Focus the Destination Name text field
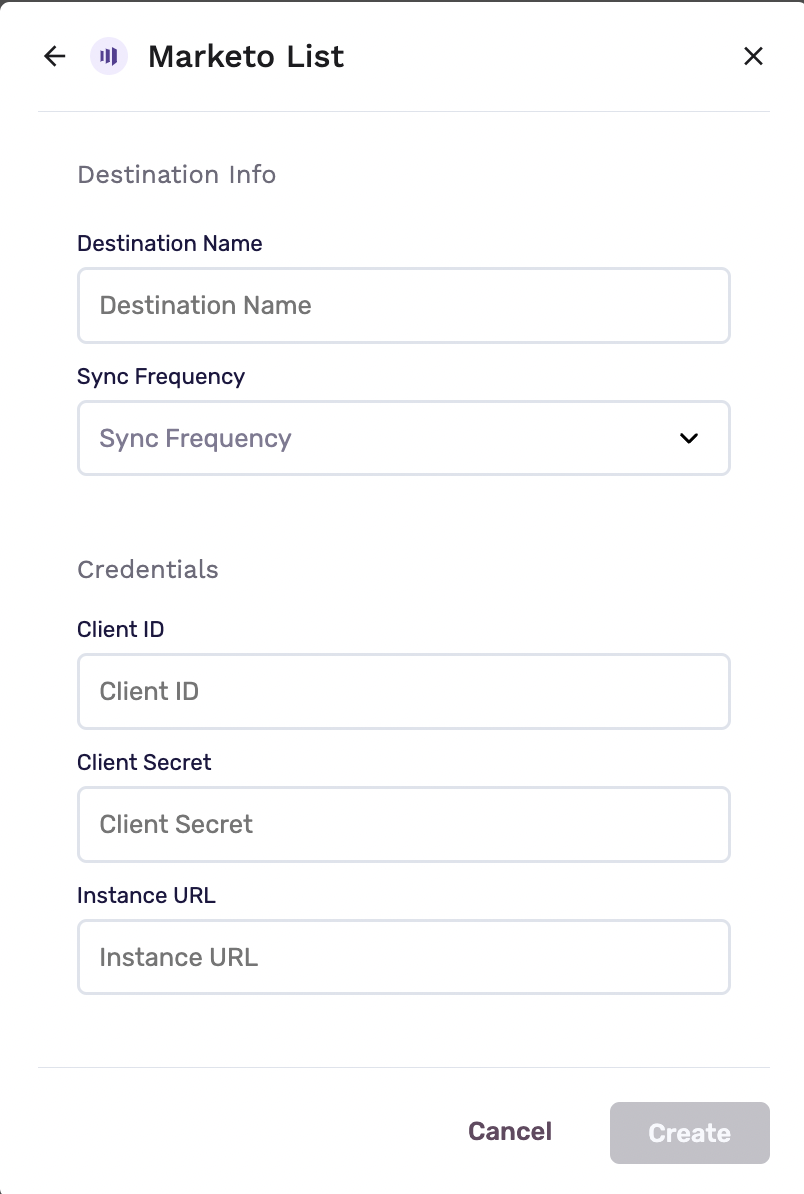The width and height of the screenshot is (804, 1194). (x=404, y=305)
